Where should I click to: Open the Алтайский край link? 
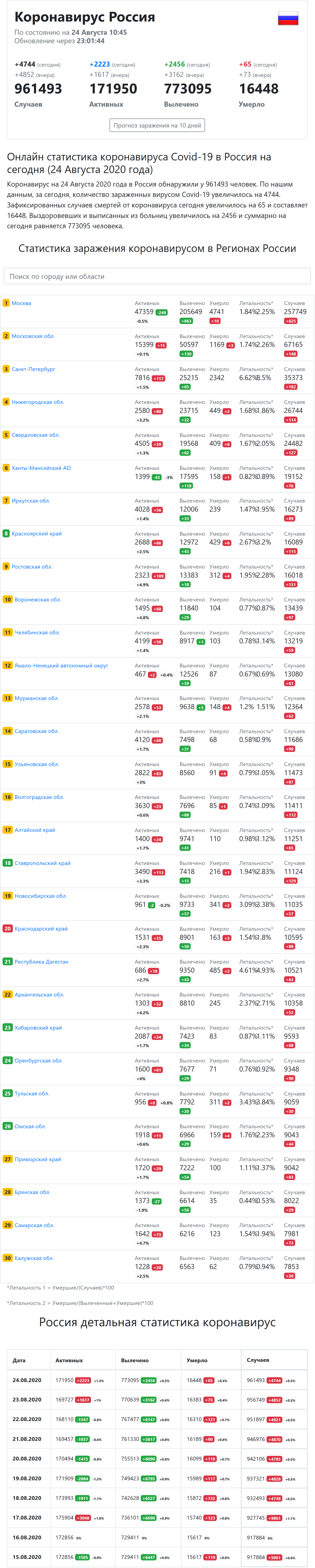click(x=35, y=830)
